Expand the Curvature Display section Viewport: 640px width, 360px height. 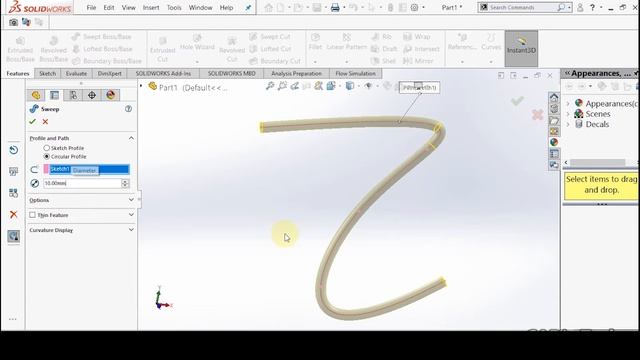131,230
